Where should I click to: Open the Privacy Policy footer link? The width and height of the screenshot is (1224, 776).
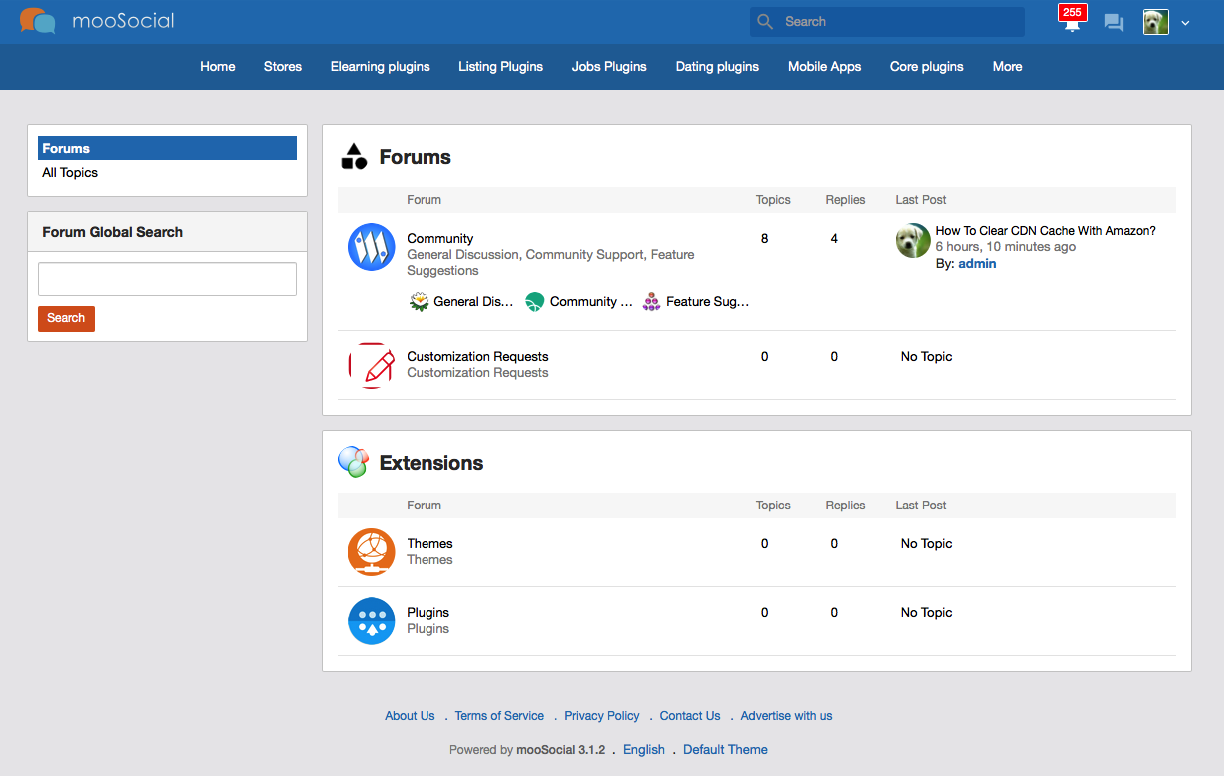click(602, 716)
